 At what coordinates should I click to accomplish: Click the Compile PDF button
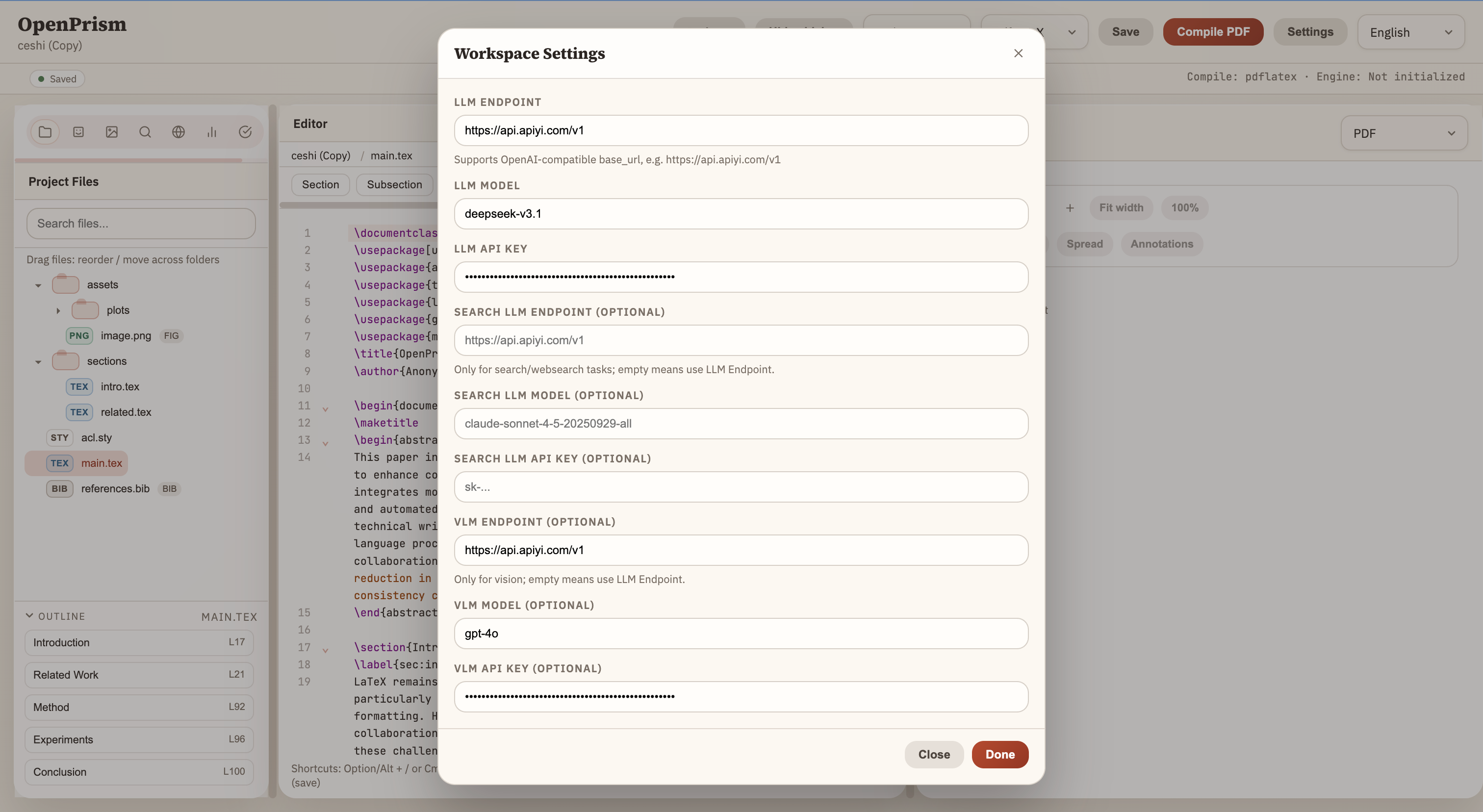1213,32
